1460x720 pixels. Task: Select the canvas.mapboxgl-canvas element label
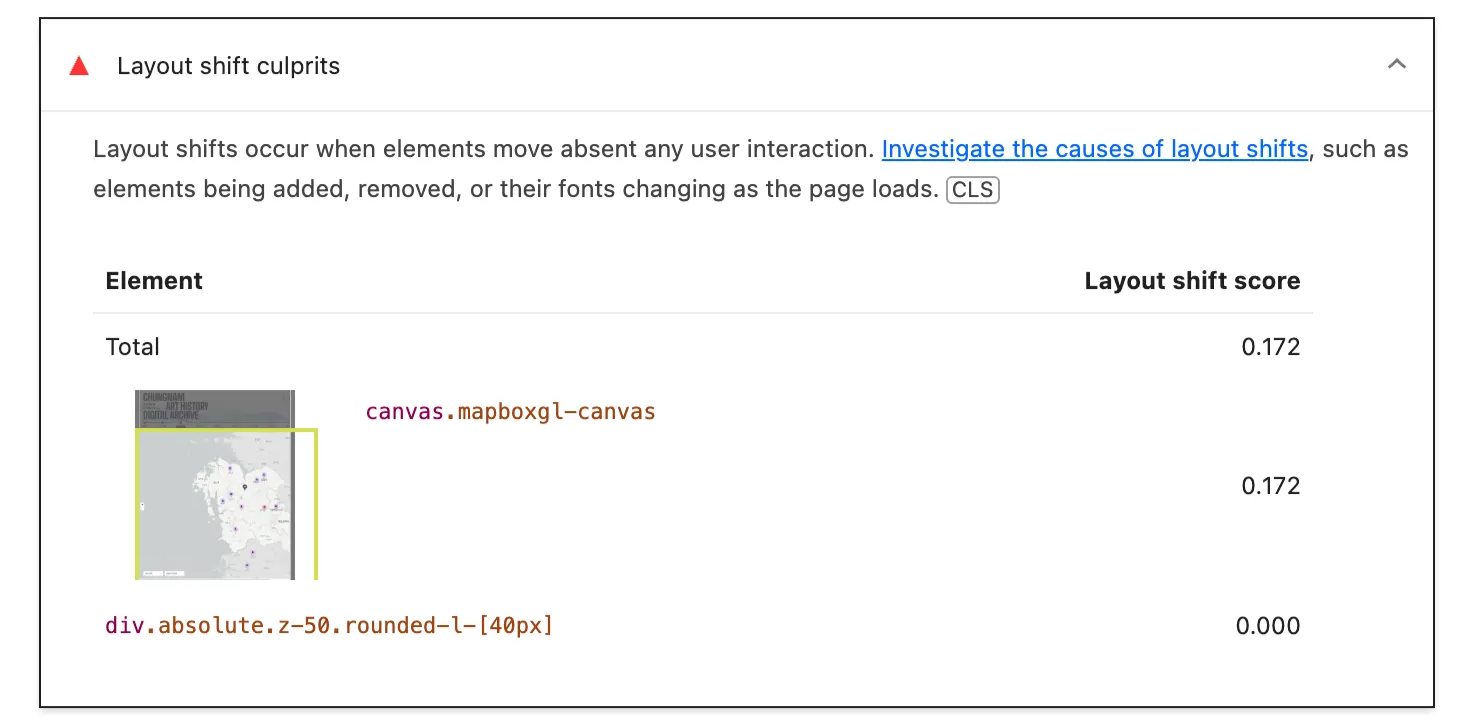coord(510,412)
